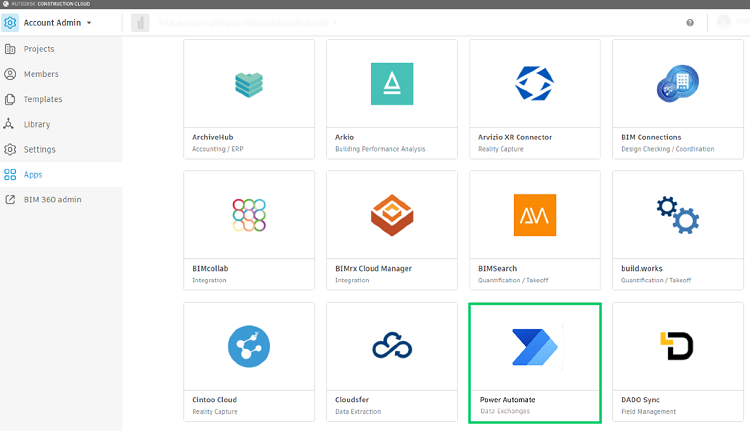Click the Cintoo Cloud blue logo

pos(249,346)
